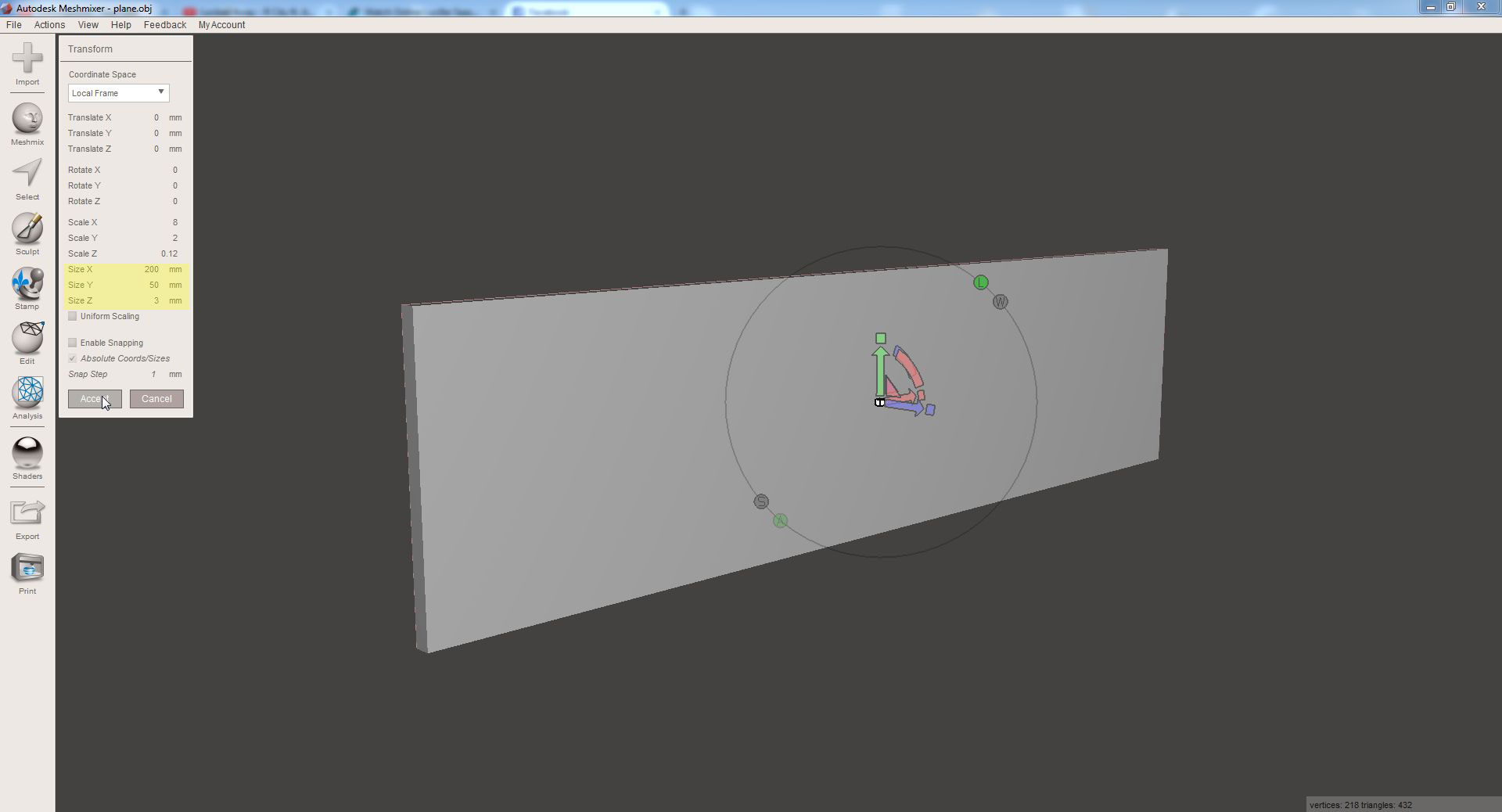This screenshot has height=812, width=1502.
Task: Click the vertices and triangles status text
Action: coord(1360,805)
